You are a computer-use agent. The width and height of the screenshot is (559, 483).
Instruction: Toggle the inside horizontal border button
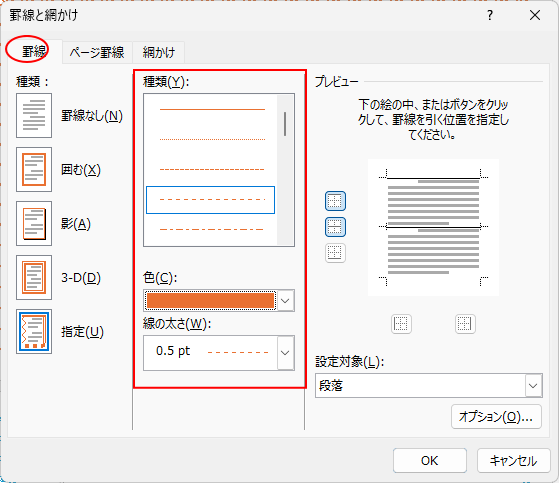[x=335, y=227]
